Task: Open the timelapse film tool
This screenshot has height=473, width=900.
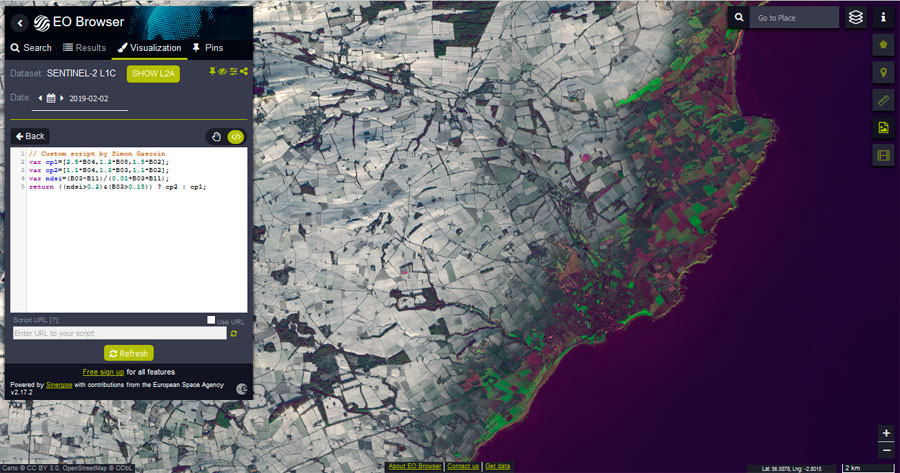Action: coord(883,155)
